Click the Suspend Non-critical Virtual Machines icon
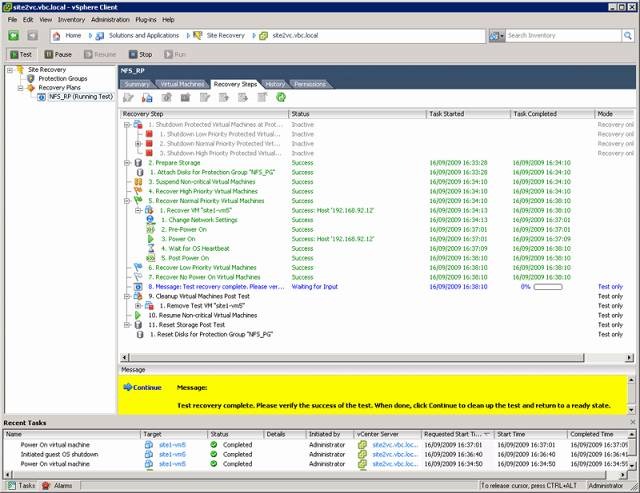 click(138, 182)
